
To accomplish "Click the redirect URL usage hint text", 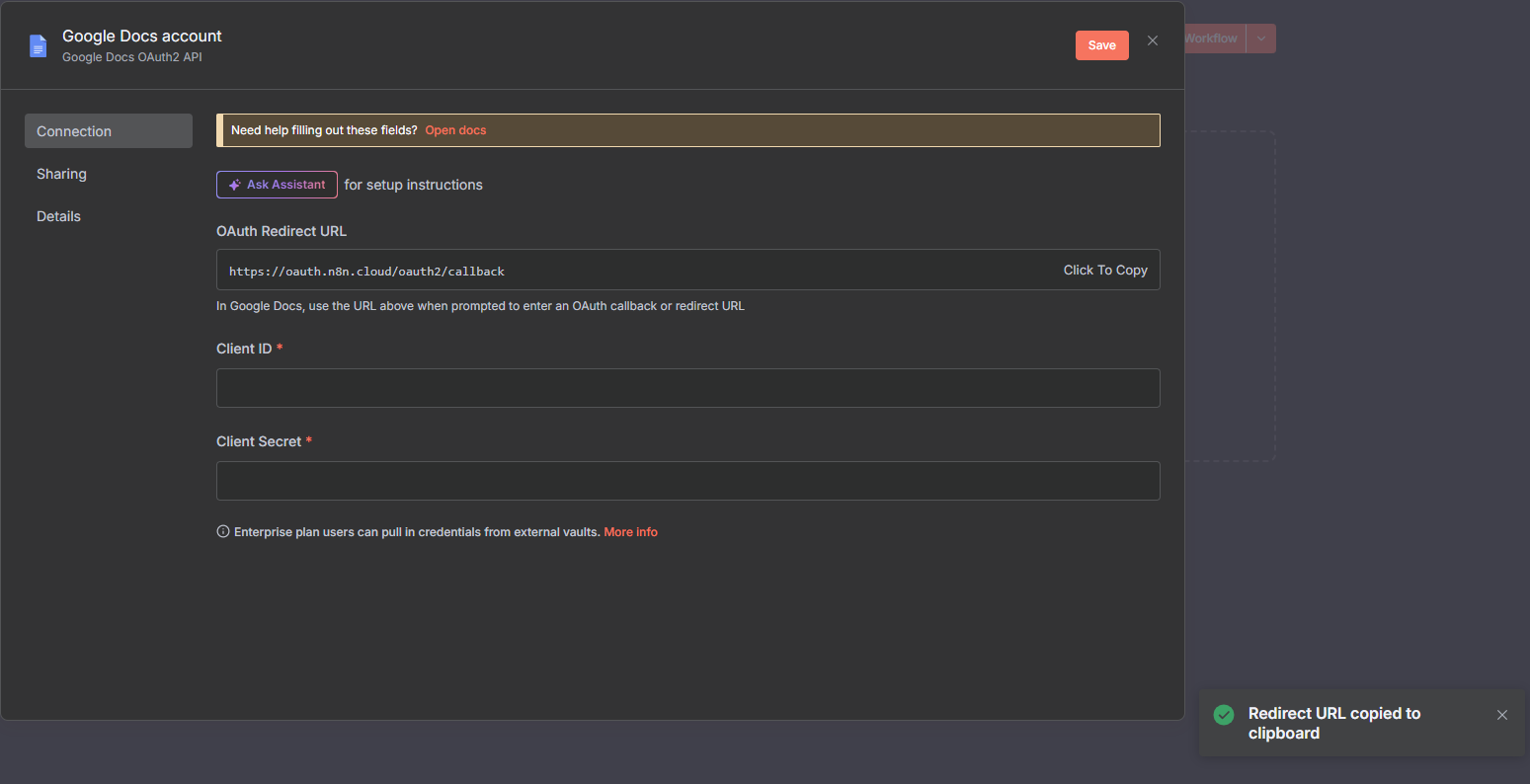I will click(x=480, y=306).
